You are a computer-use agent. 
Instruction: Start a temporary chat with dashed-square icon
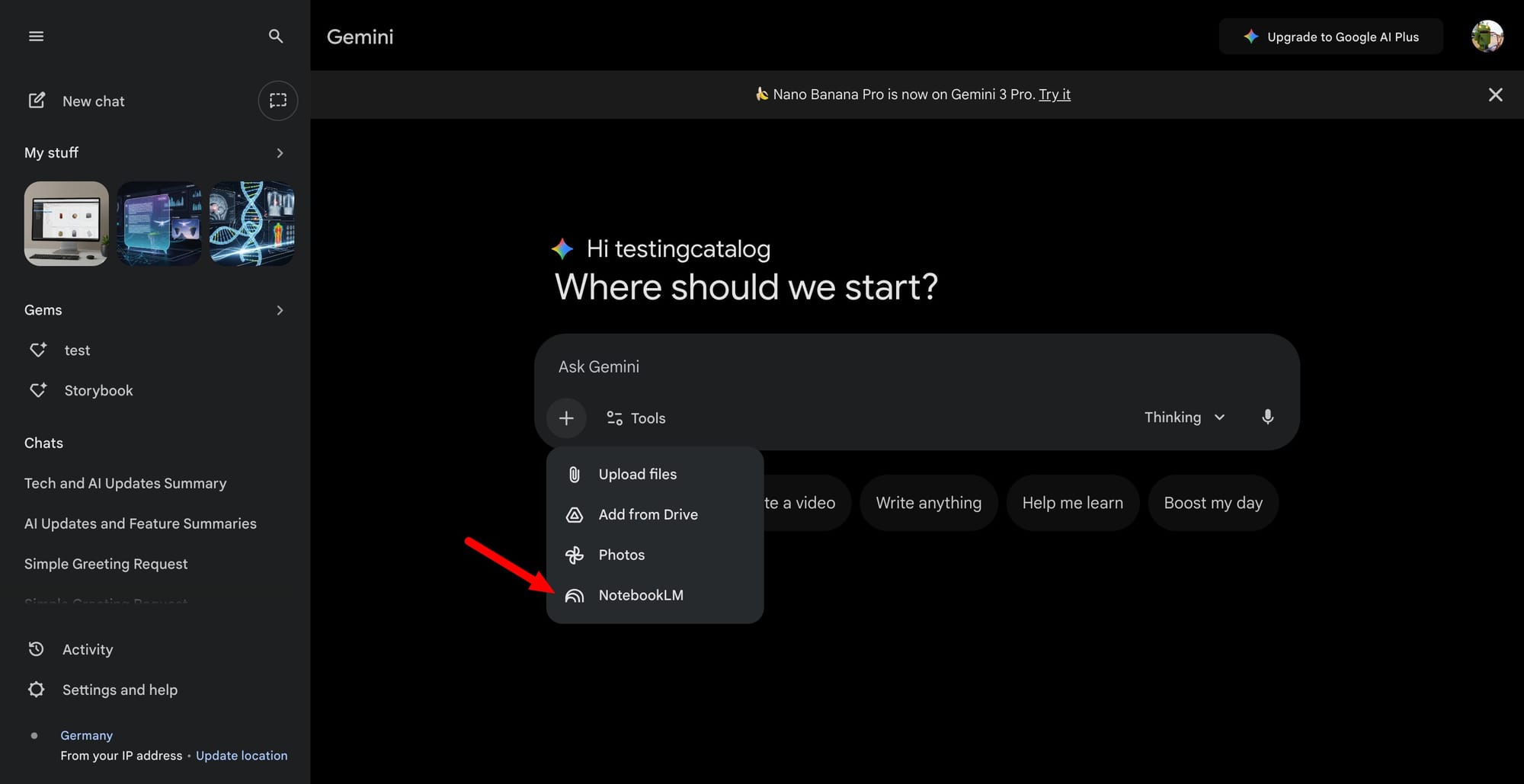pyautogui.click(x=277, y=101)
